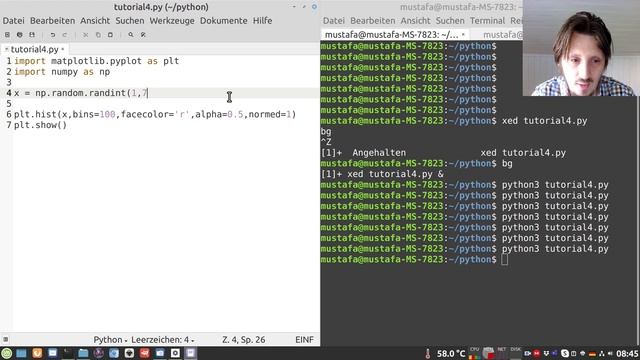Click the clock showing 08:45
Viewport: 640px width, 360px height.
pyautogui.click(x=627, y=353)
